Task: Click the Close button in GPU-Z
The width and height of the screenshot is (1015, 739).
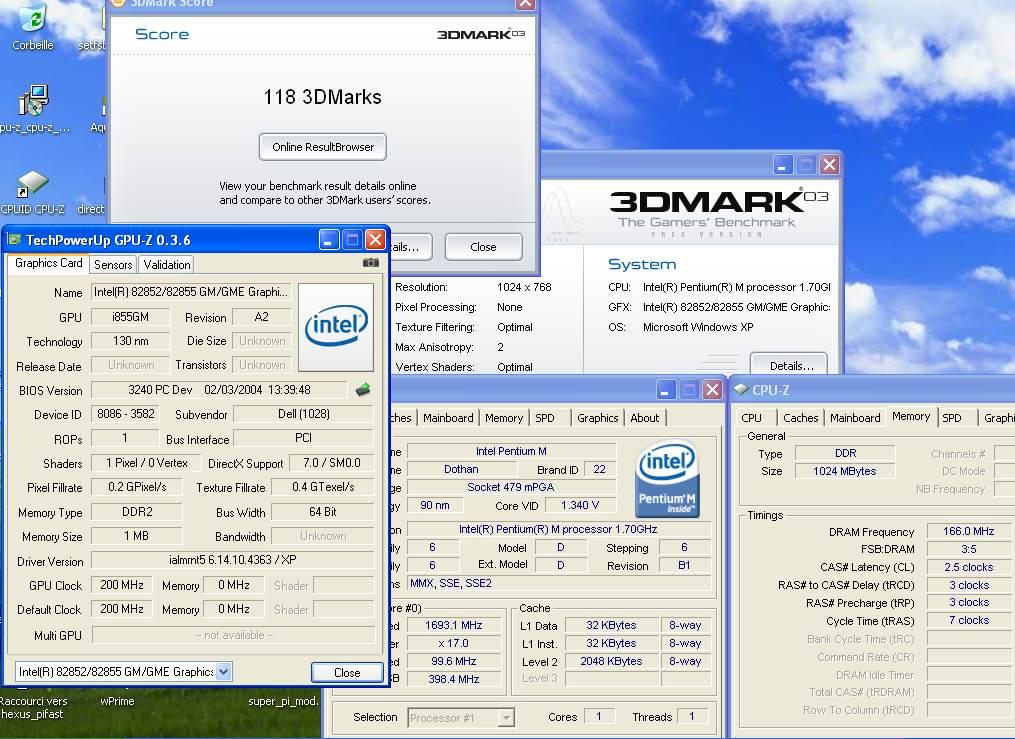Action: coord(347,673)
